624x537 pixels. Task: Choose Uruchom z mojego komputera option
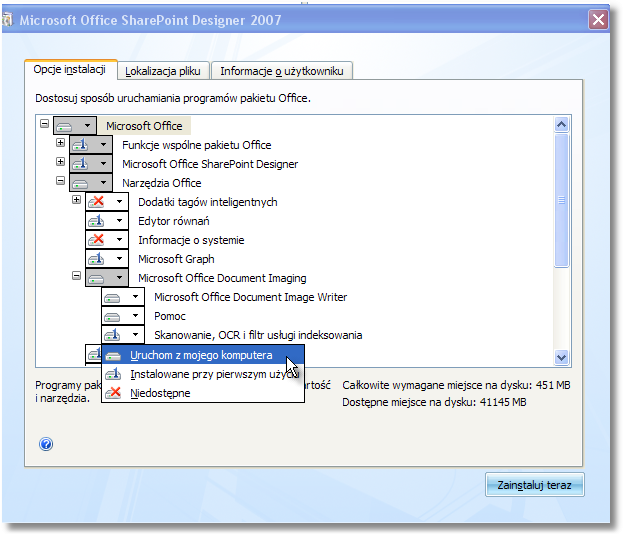tap(203, 355)
